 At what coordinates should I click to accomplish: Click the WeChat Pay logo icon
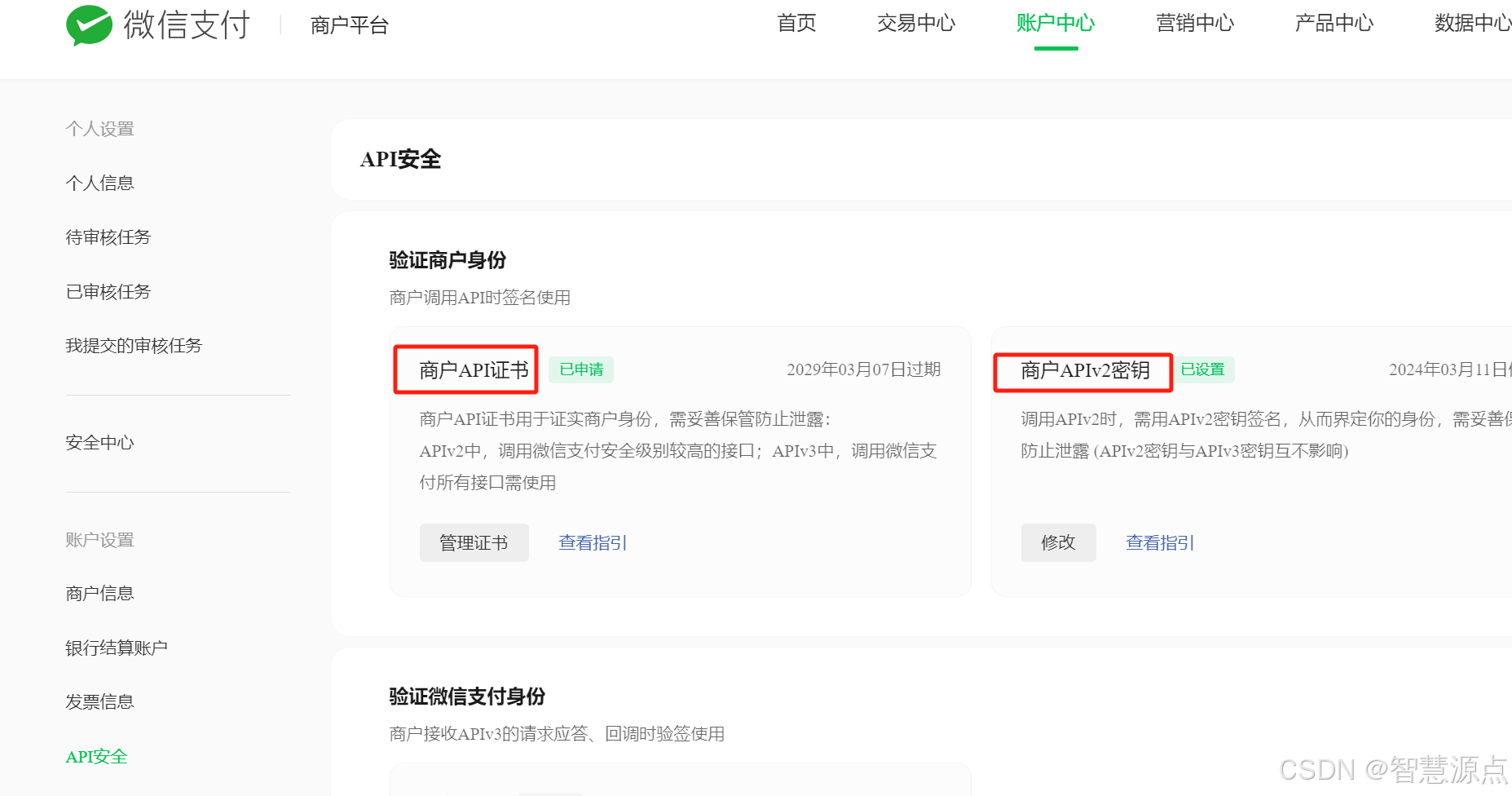(x=89, y=24)
